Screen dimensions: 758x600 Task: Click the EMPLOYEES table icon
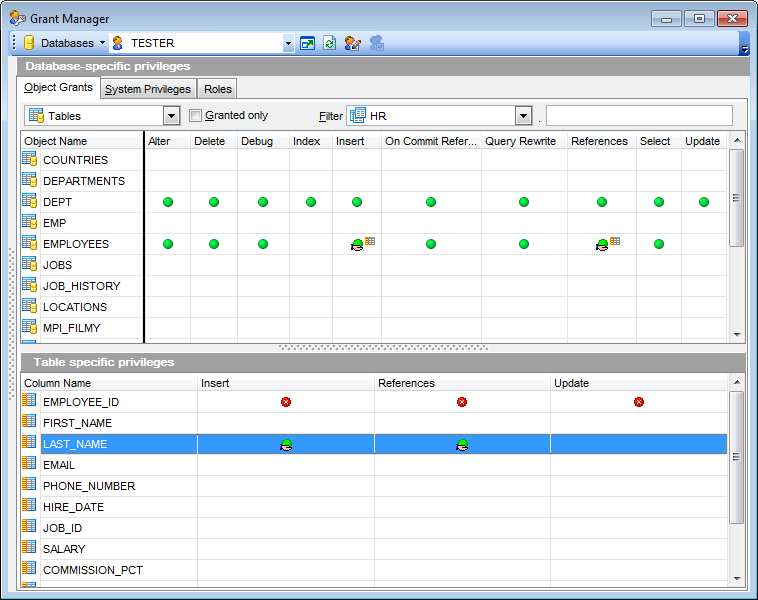pyautogui.click(x=29, y=243)
